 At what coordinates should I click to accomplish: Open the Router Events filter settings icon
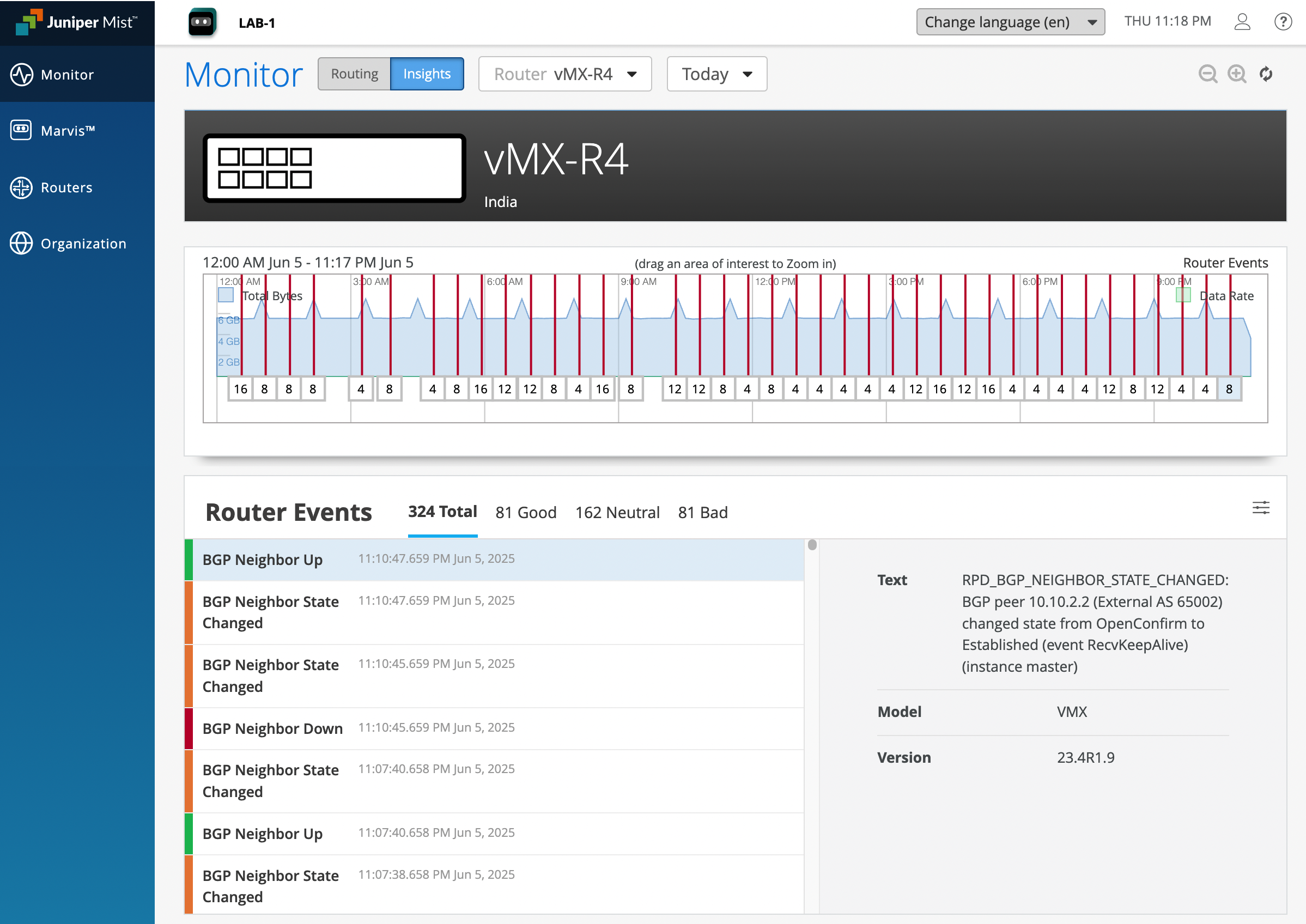pyautogui.click(x=1260, y=508)
